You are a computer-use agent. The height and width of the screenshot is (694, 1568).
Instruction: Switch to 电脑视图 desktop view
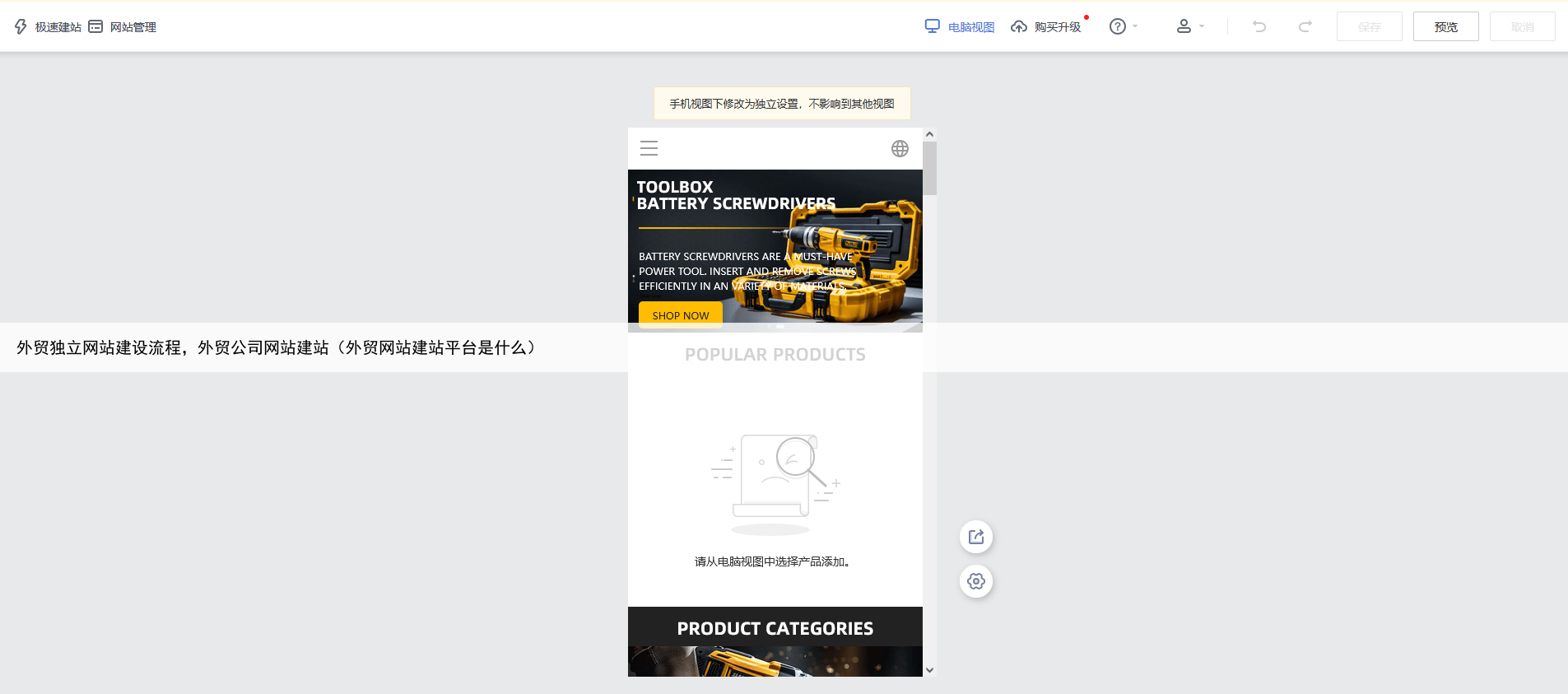click(960, 27)
